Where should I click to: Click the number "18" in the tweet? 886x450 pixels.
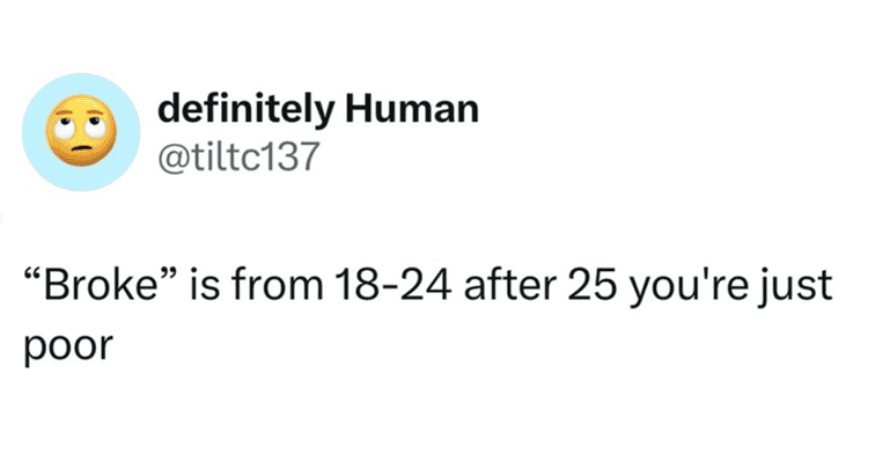pyautogui.click(x=356, y=289)
